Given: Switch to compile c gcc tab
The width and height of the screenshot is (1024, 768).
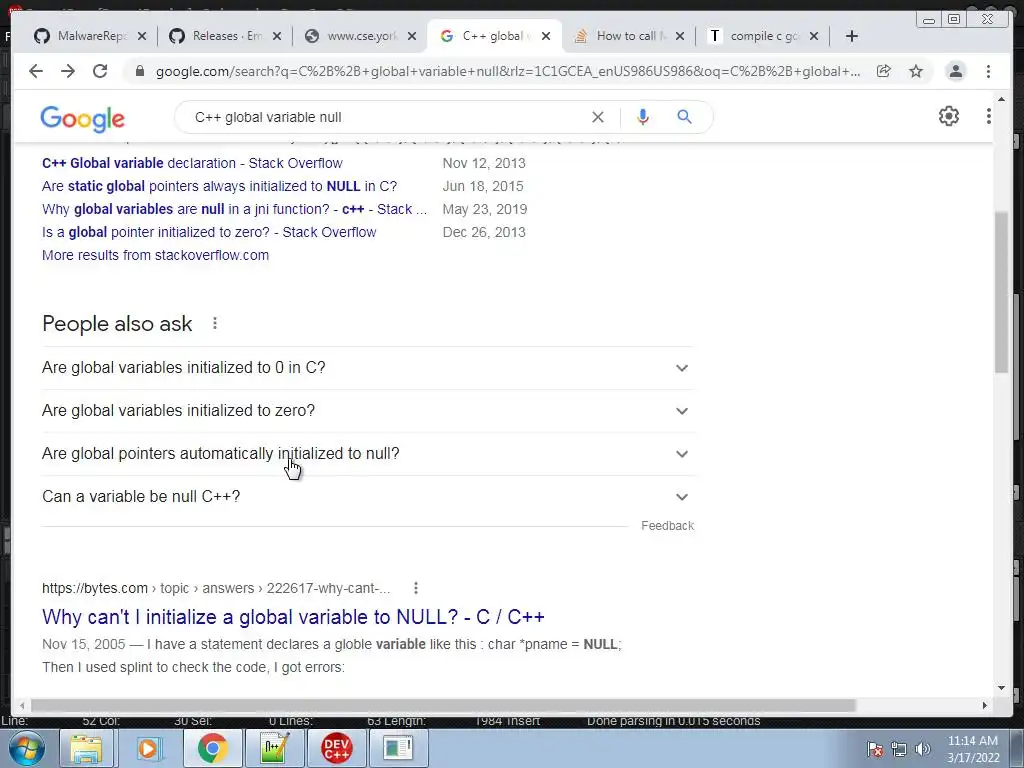Looking at the screenshot, I should (763, 36).
